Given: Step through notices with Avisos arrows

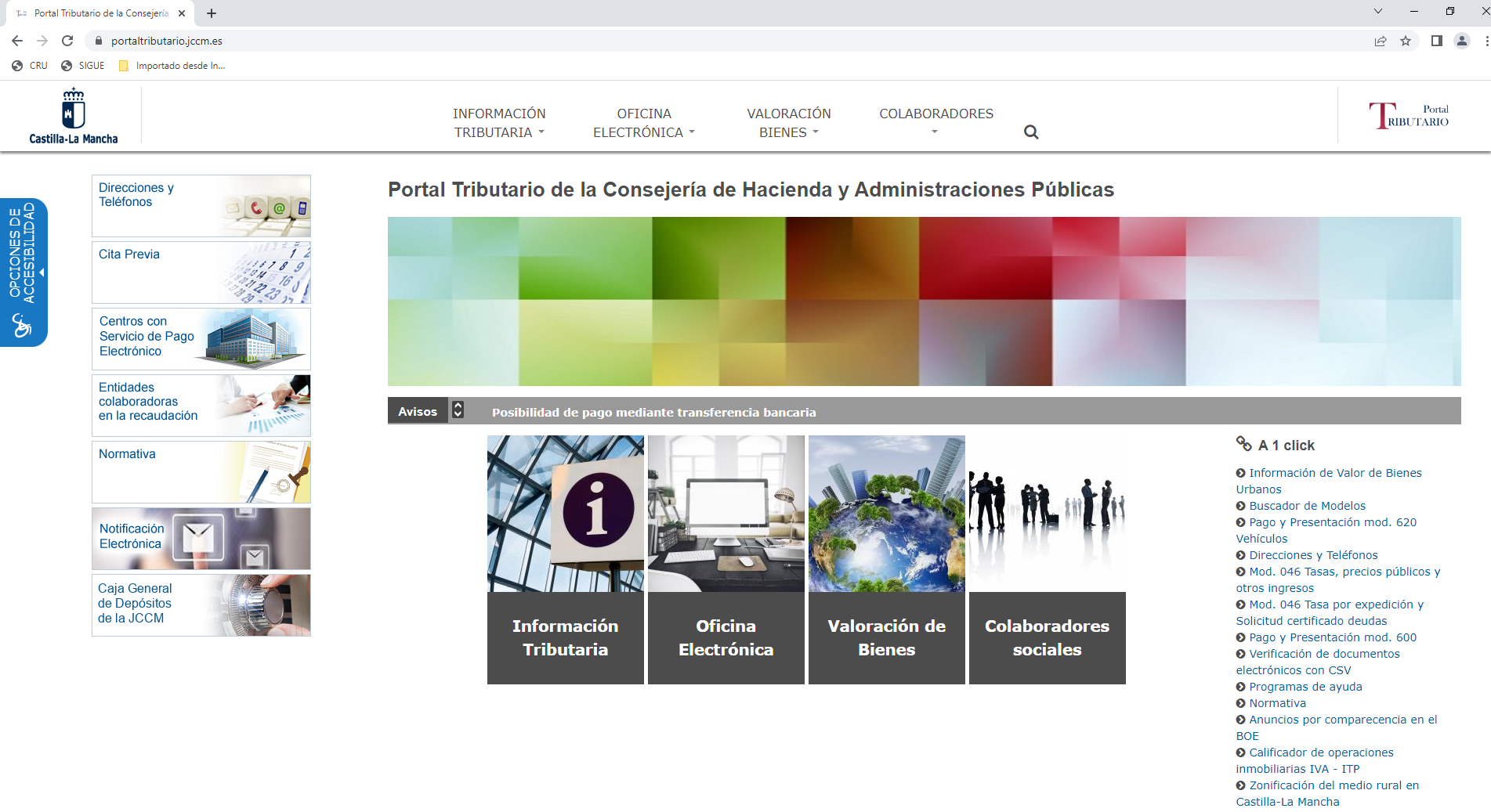Looking at the screenshot, I should [x=458, y=410].
